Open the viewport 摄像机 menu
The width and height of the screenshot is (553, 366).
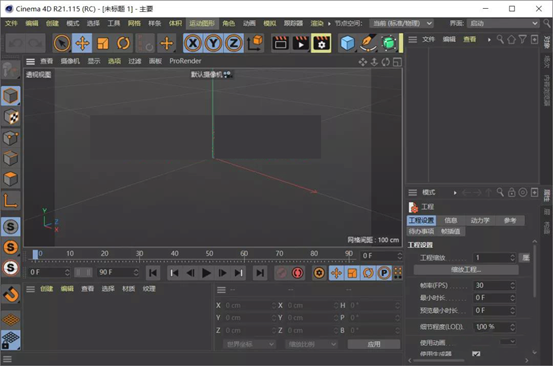[x=70, y=61]
